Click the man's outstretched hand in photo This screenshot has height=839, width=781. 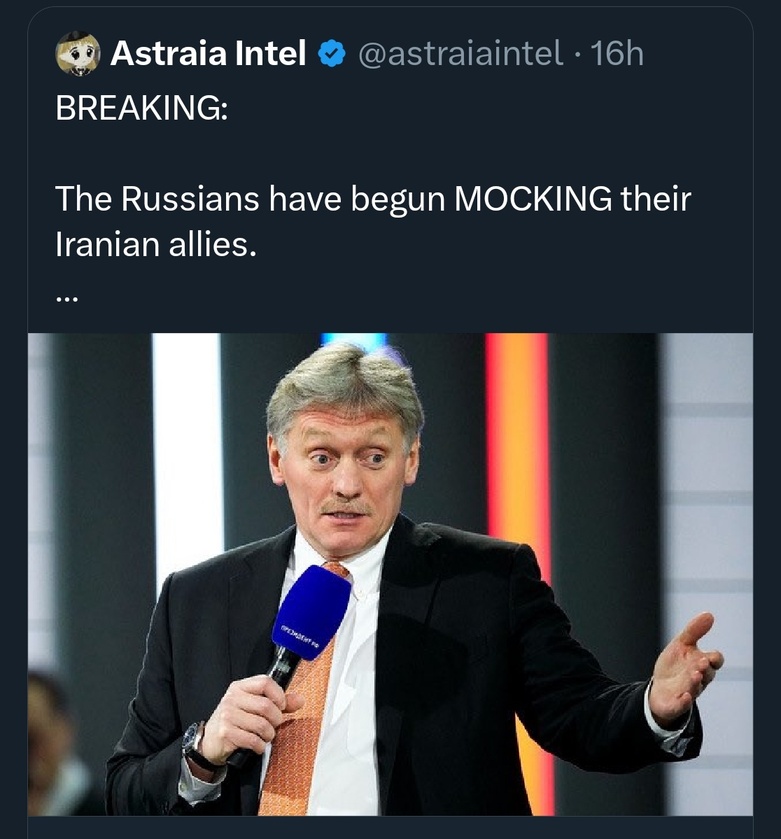[684, 665]
